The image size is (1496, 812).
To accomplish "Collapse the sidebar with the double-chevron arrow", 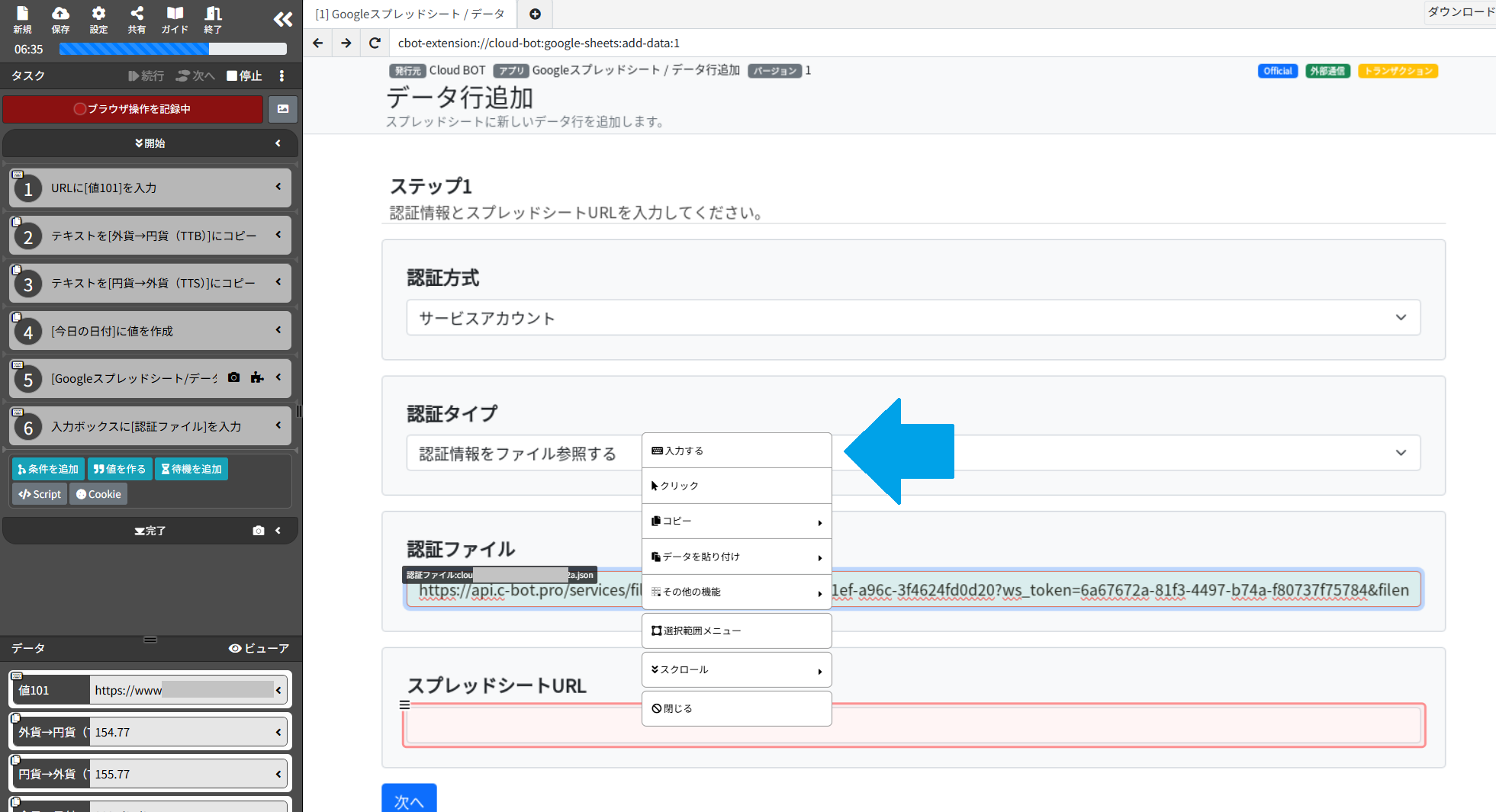I will tap(282, 20).
